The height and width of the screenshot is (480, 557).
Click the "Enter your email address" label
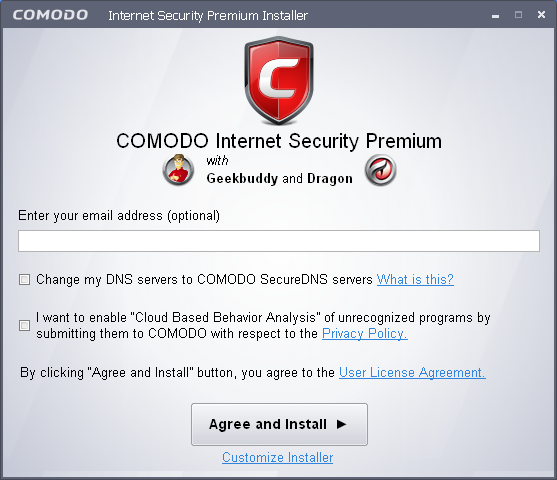pos(119,216)
